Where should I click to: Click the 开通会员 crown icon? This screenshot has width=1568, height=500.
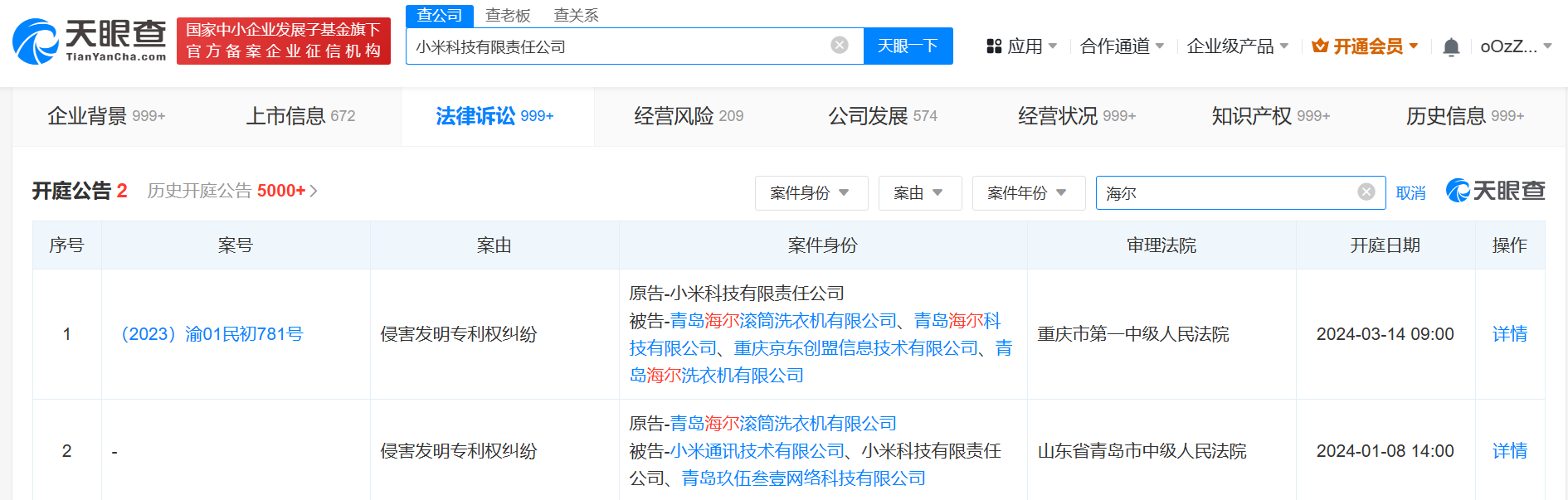1319,46
